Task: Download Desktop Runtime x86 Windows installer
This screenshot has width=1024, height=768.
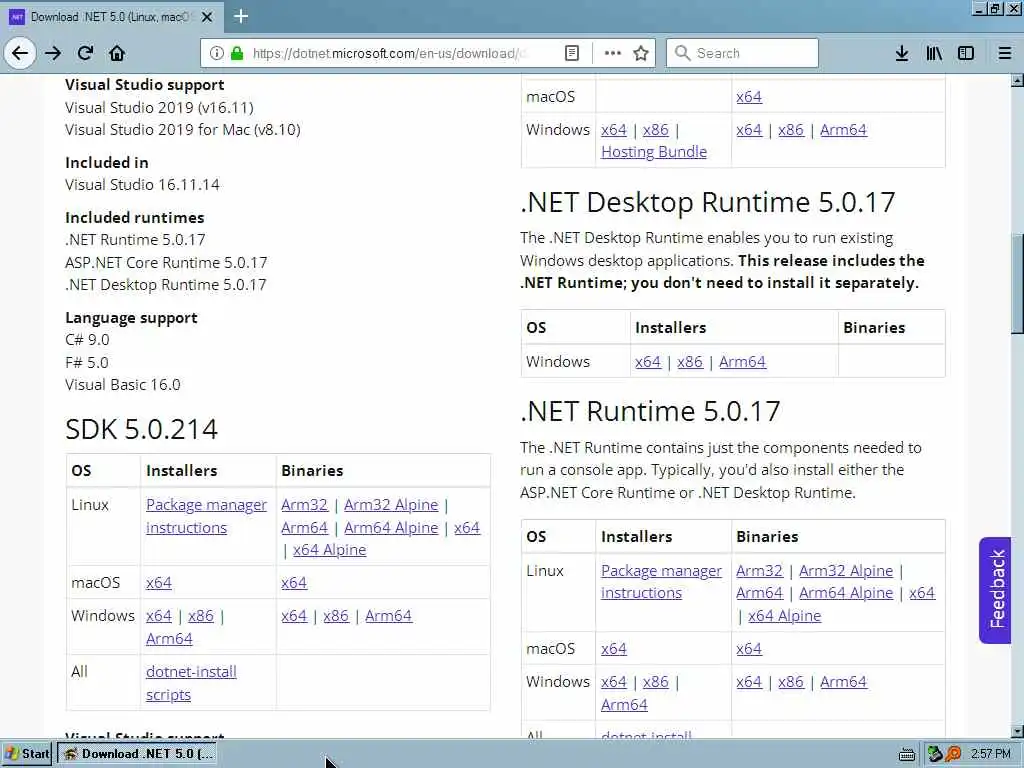Action: (690, 362)
